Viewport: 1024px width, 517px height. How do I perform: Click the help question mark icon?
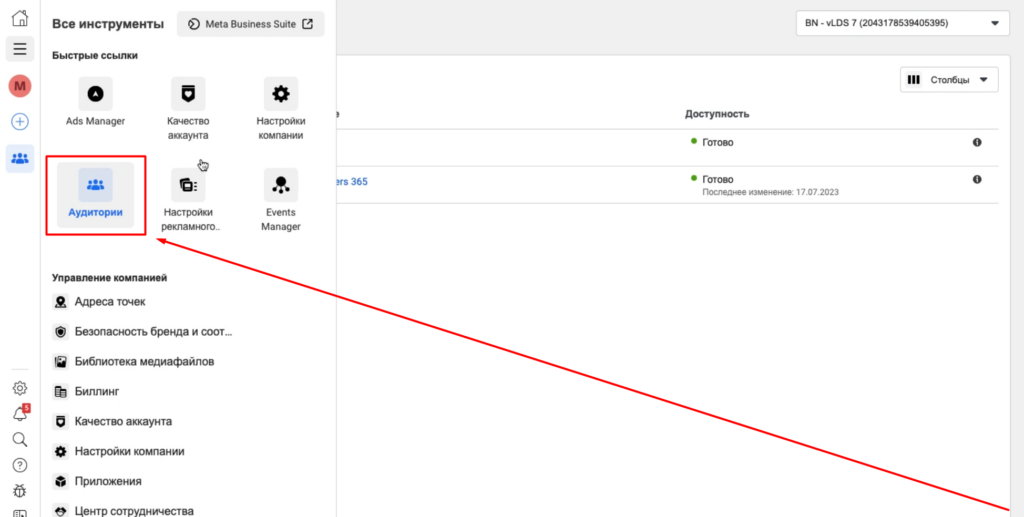click(x=19, y=465)
